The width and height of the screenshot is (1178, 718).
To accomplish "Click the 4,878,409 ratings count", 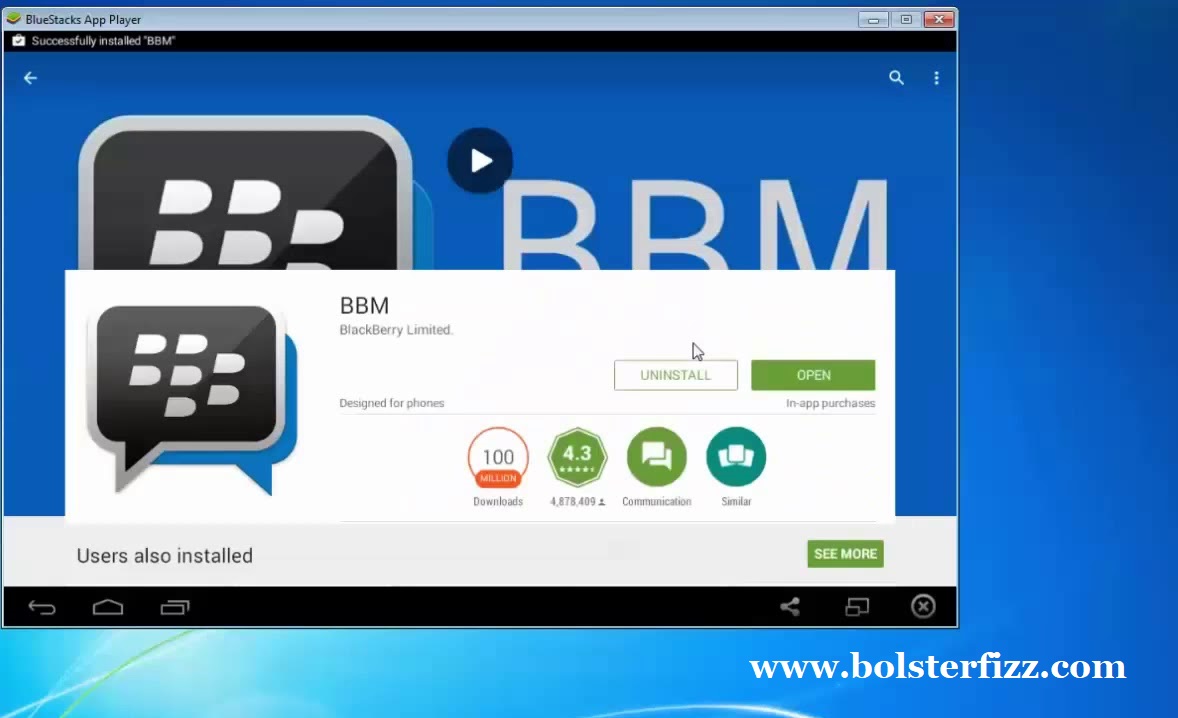I will tap(573, 502).
